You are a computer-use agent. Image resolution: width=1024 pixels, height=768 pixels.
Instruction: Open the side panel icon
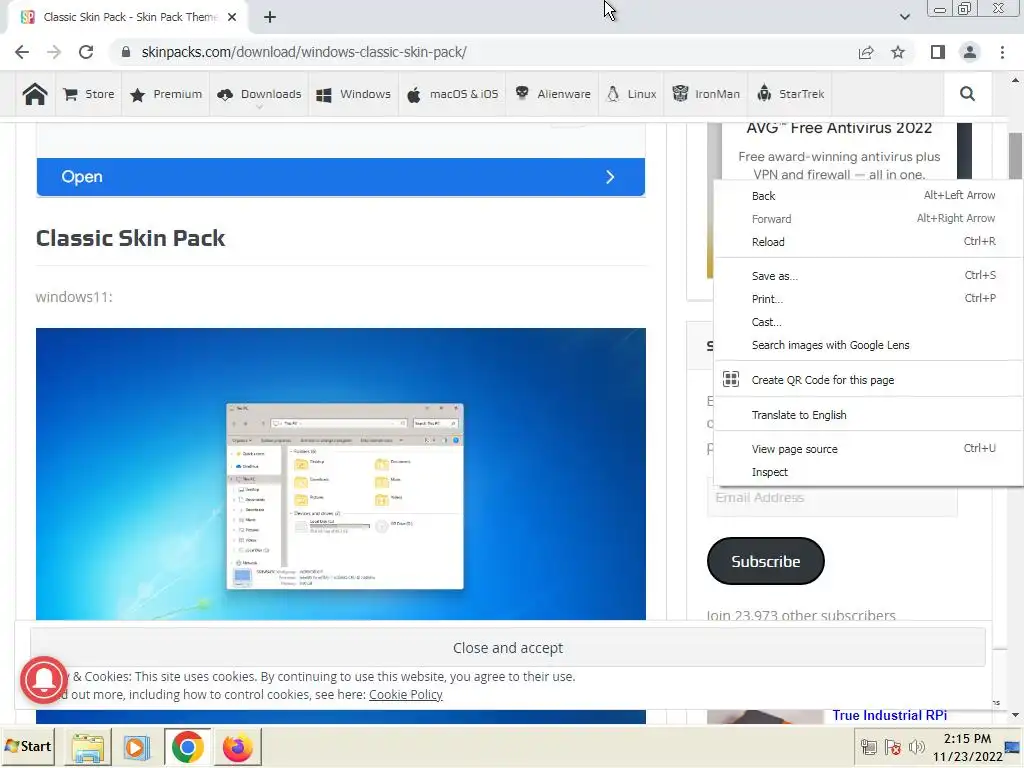click(938, 52)
